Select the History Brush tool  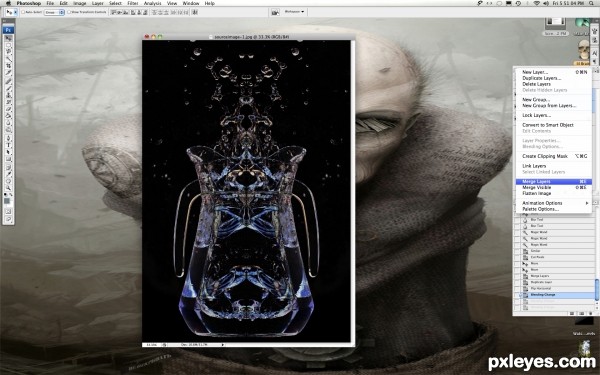8,102
